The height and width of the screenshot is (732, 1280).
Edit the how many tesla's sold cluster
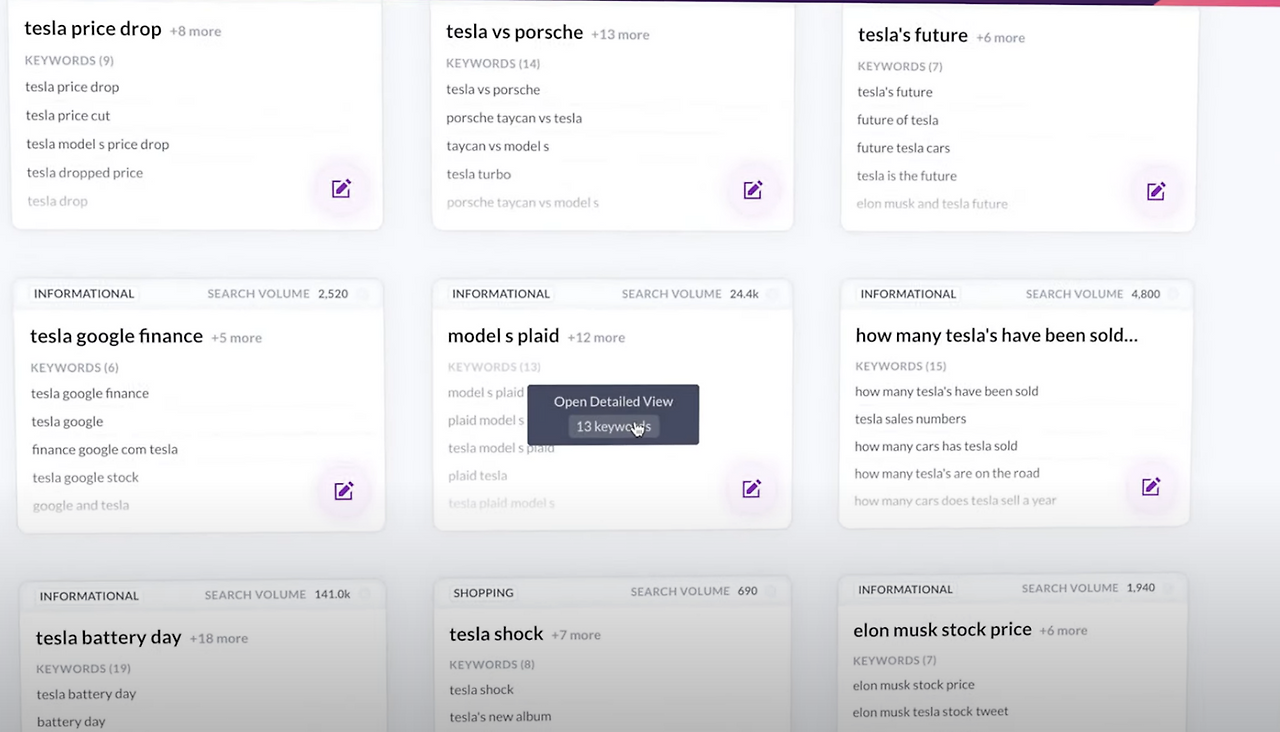[1151, 487]
